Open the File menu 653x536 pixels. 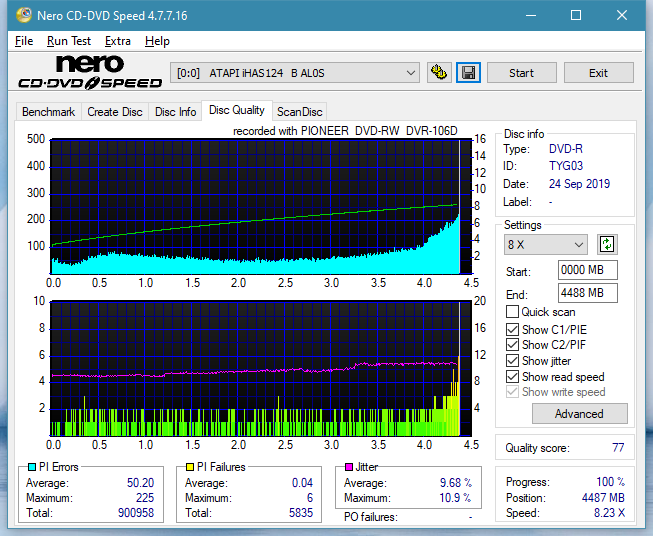(x=24, y=41)
